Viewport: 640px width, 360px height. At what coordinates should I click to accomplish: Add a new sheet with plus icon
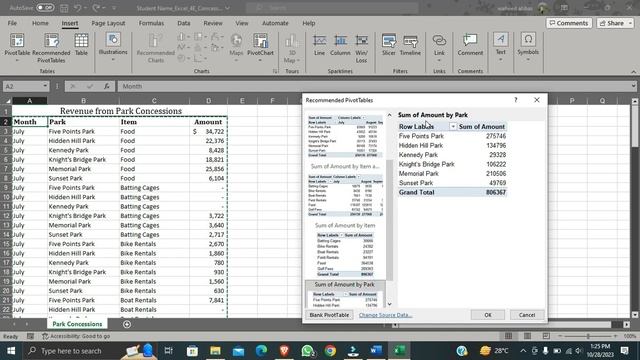point(127,324)
